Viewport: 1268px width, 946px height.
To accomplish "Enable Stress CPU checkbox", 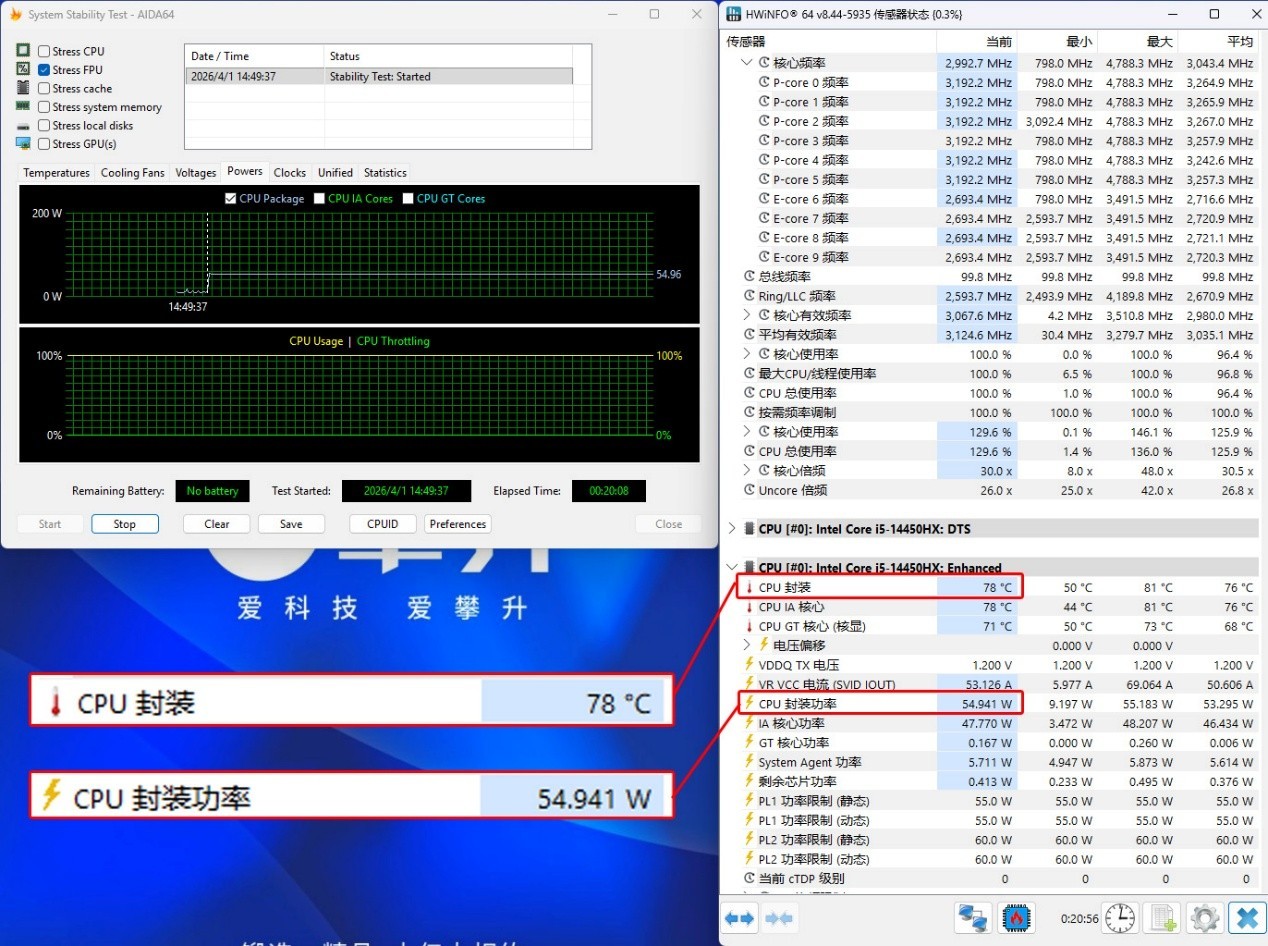I will [44, 51].
